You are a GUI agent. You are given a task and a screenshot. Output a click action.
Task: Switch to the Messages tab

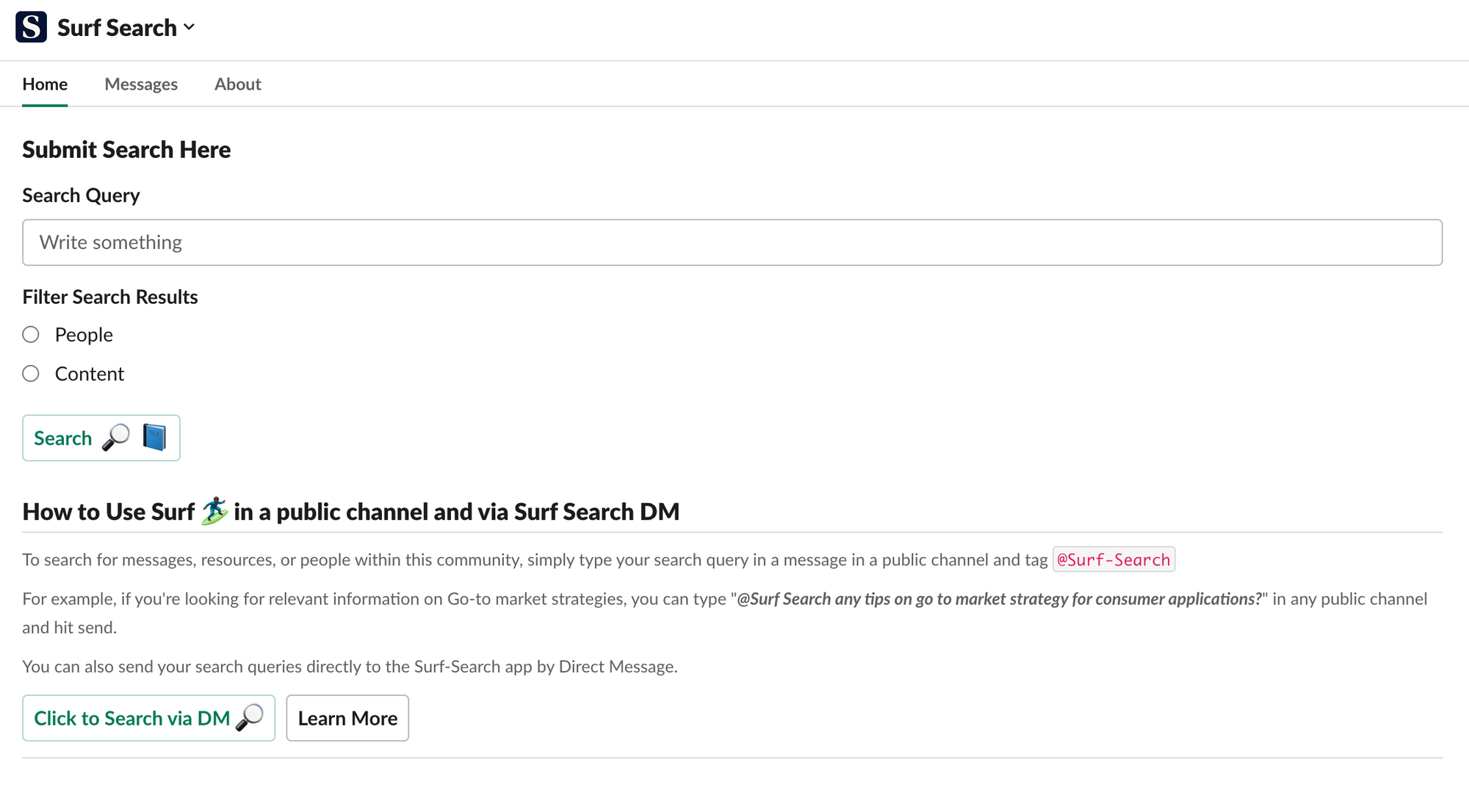pyautogui.click(x=141, y=84)
